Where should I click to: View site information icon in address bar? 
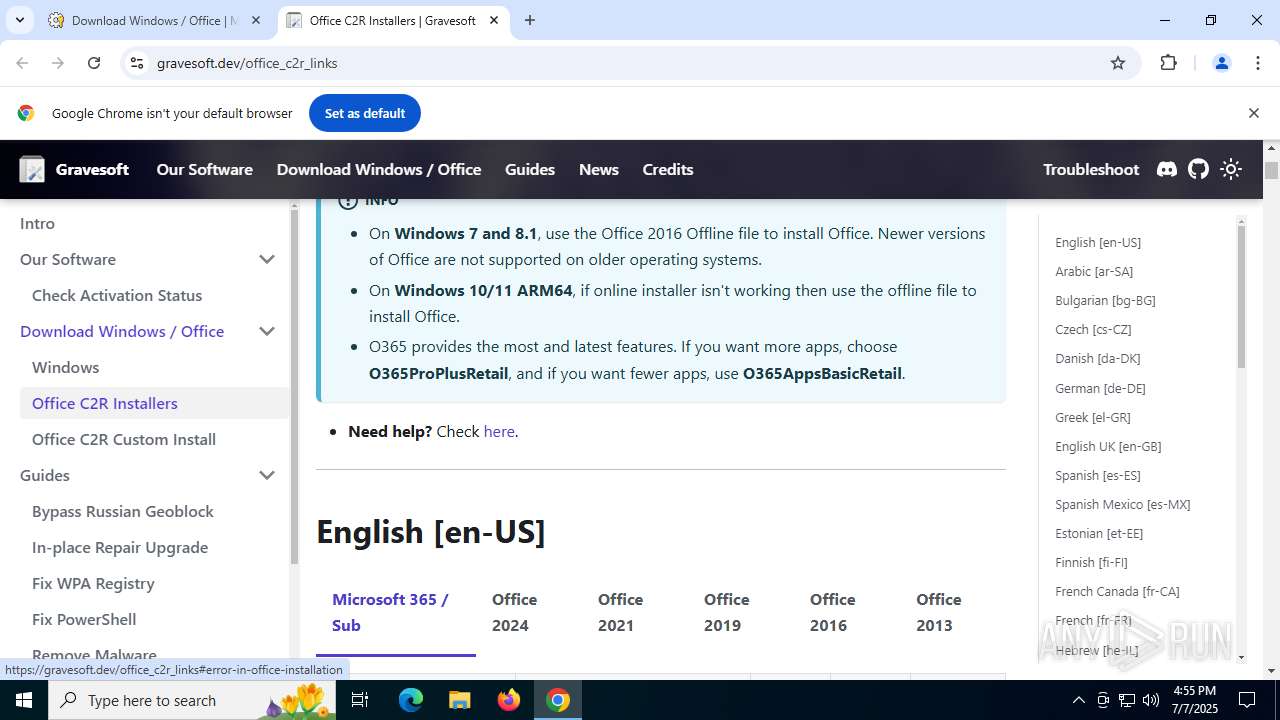pyautogui.click(x=137, y=63)
